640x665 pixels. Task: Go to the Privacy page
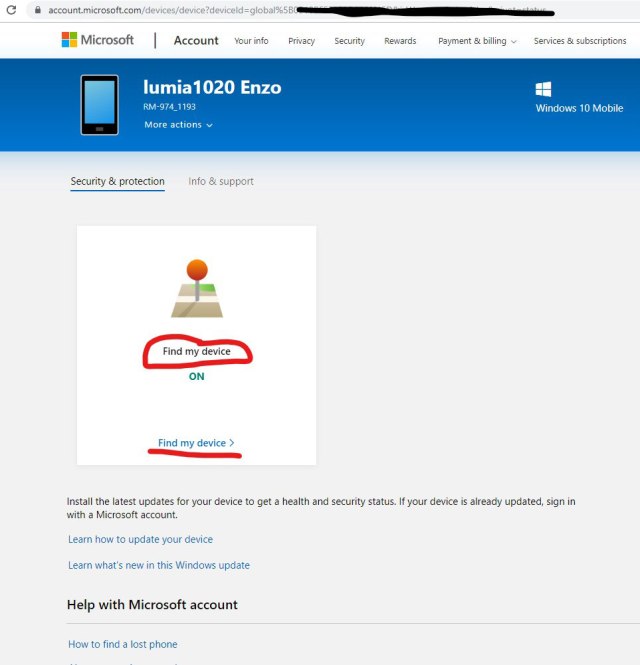click(x=301, y=41)
